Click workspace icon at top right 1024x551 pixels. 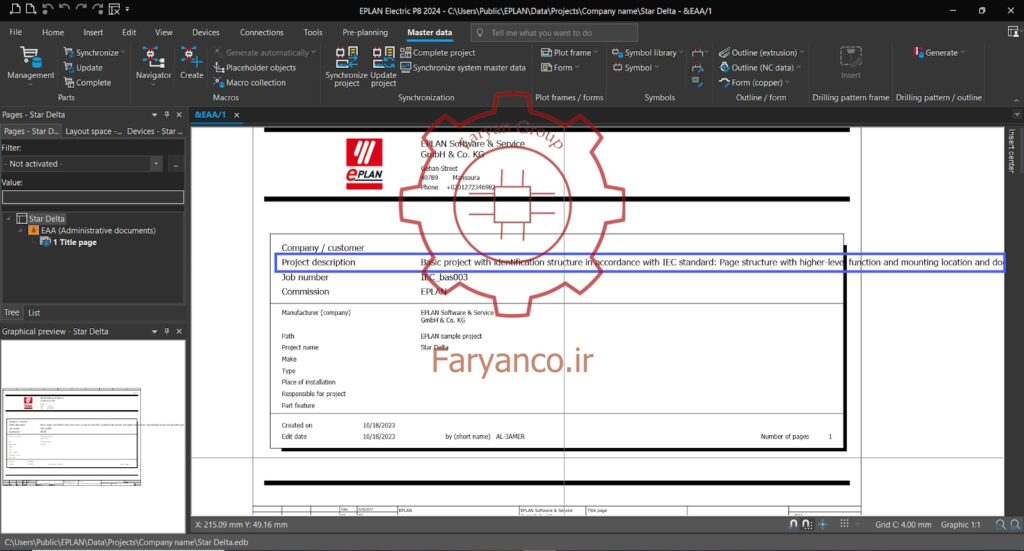(x=1013, y=31)
